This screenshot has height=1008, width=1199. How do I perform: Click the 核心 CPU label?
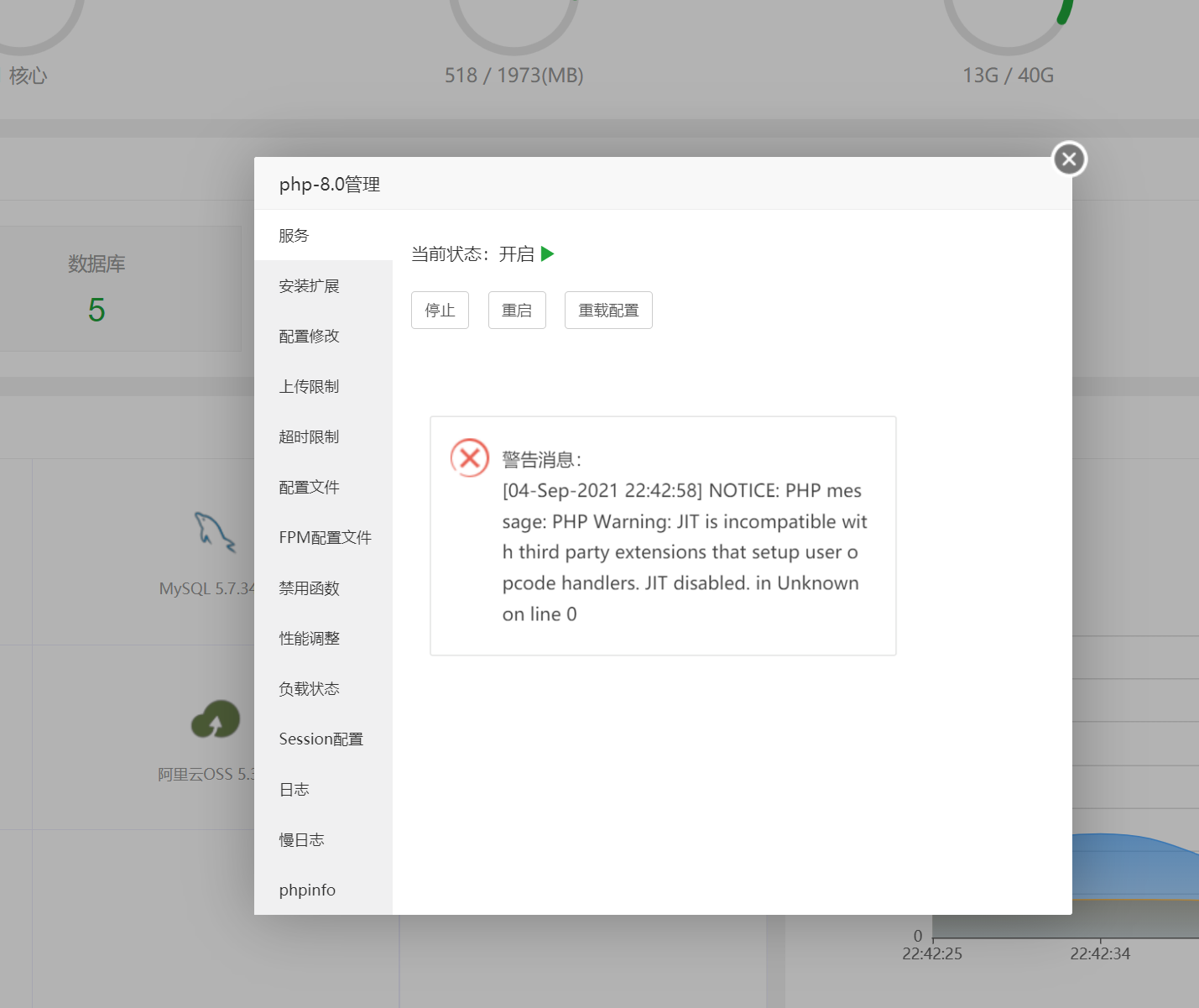pos(28,76)
